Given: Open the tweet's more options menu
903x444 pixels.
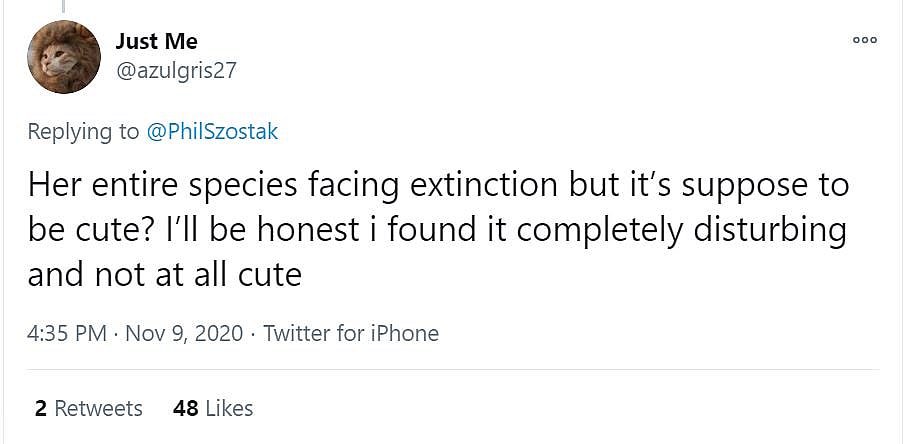Looking at the screenshot, I should coord(864,40).
